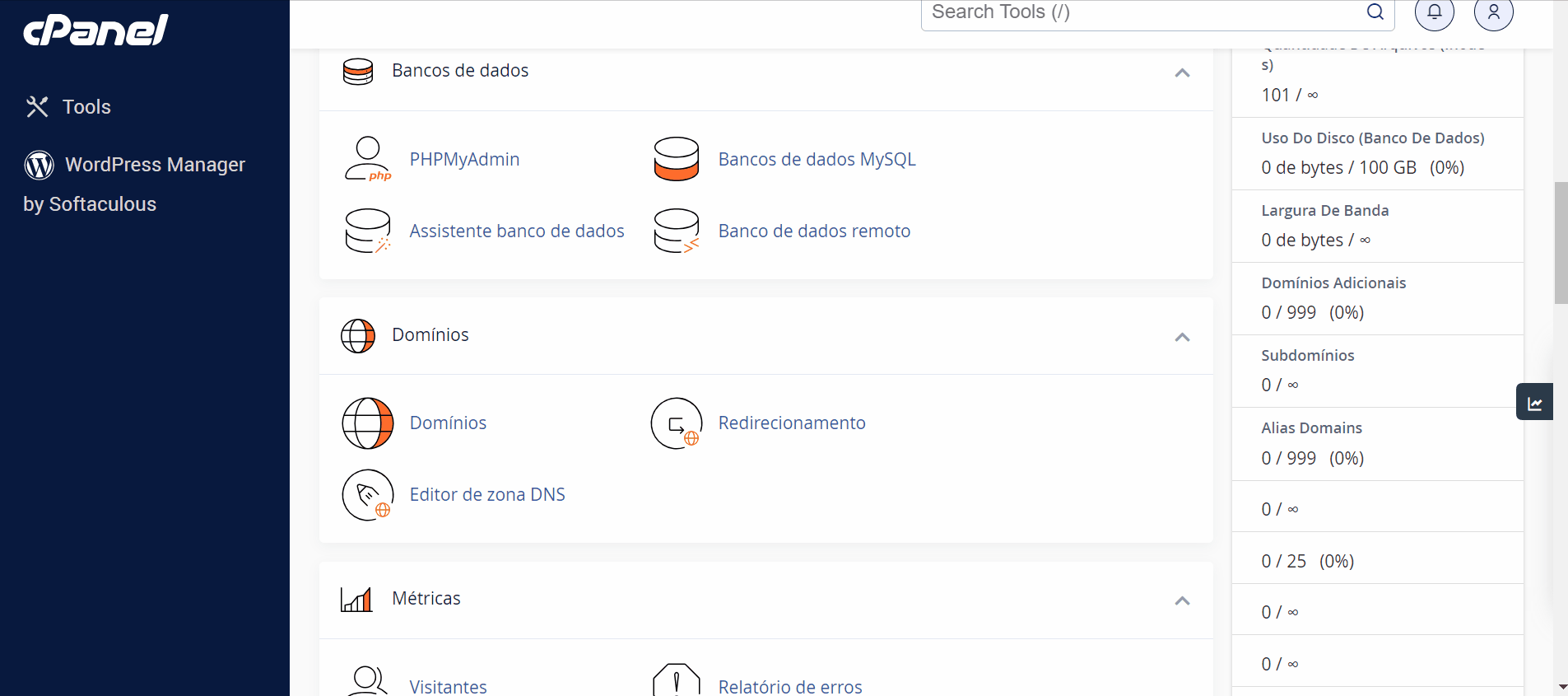The width and height of the screenshot is (1568, 696).
Task: Open the notifications bell
Action: pyautogui.click(x=1435, y=12)
